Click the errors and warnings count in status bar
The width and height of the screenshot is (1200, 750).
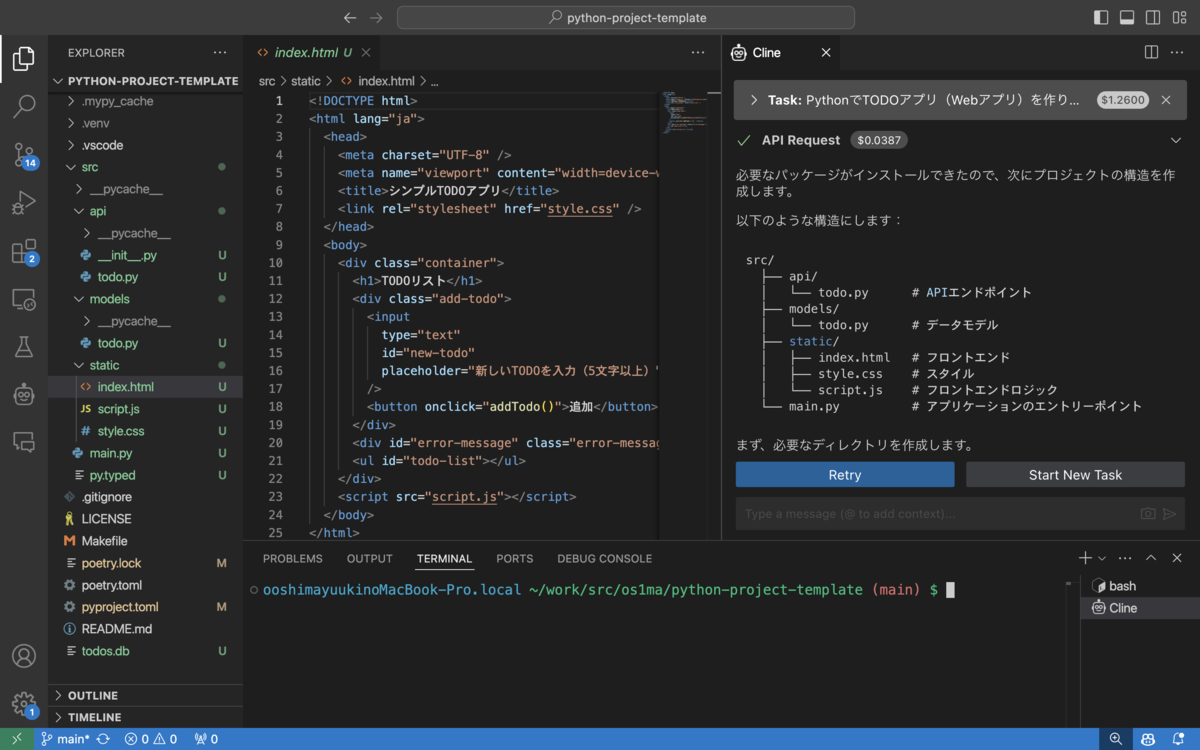tap(151, 739)
